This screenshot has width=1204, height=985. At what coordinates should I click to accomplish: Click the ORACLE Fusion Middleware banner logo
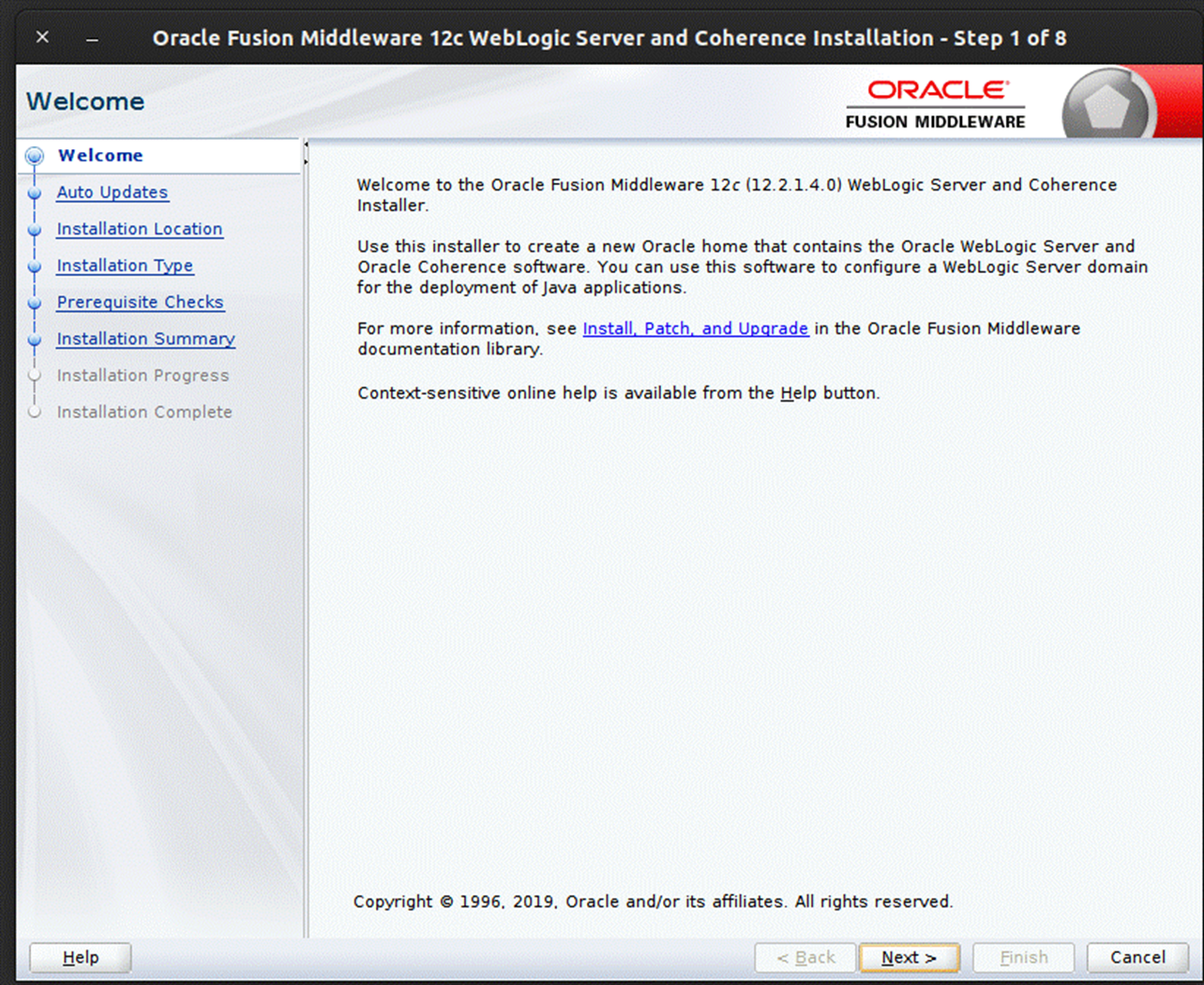pyautogui.click(x=935, y=102)
